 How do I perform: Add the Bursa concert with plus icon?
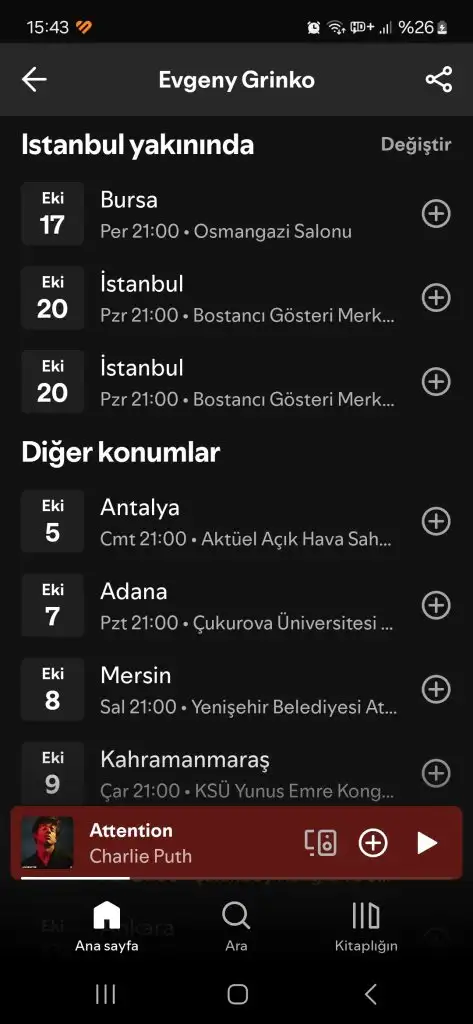pos(436,214)
